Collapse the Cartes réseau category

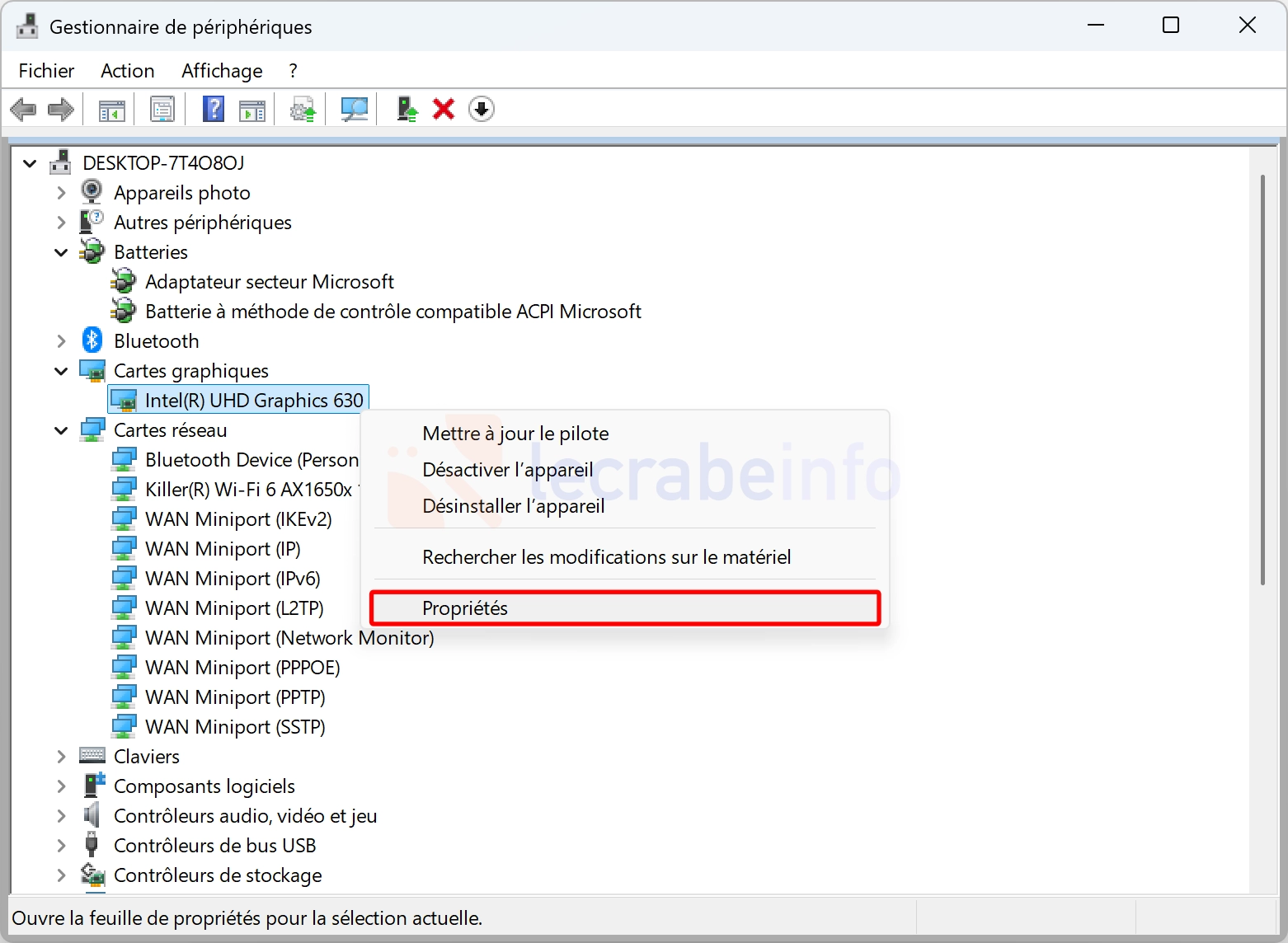coord(61,430)
